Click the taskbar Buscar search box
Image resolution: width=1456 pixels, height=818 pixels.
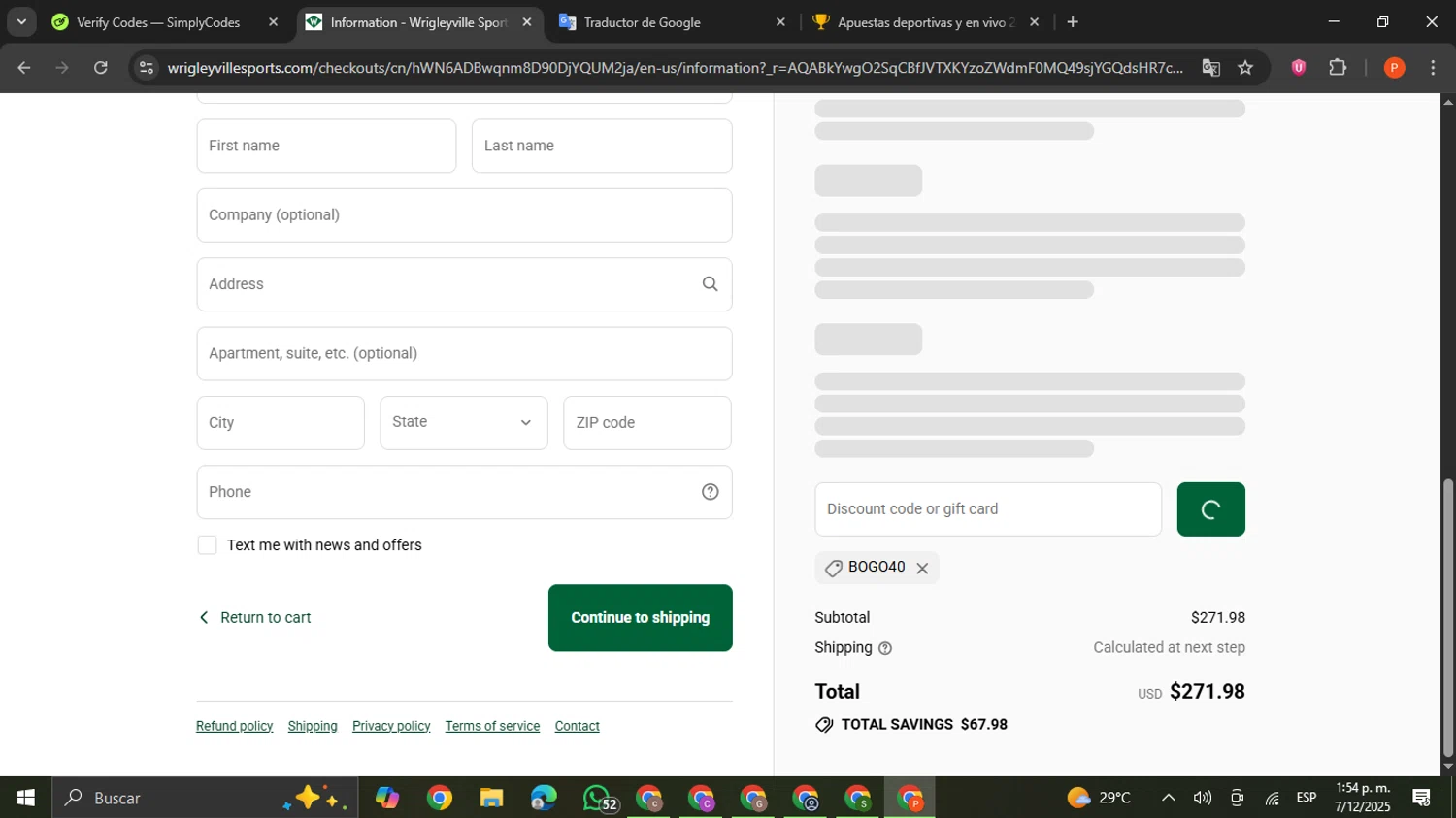pos(205,798)
